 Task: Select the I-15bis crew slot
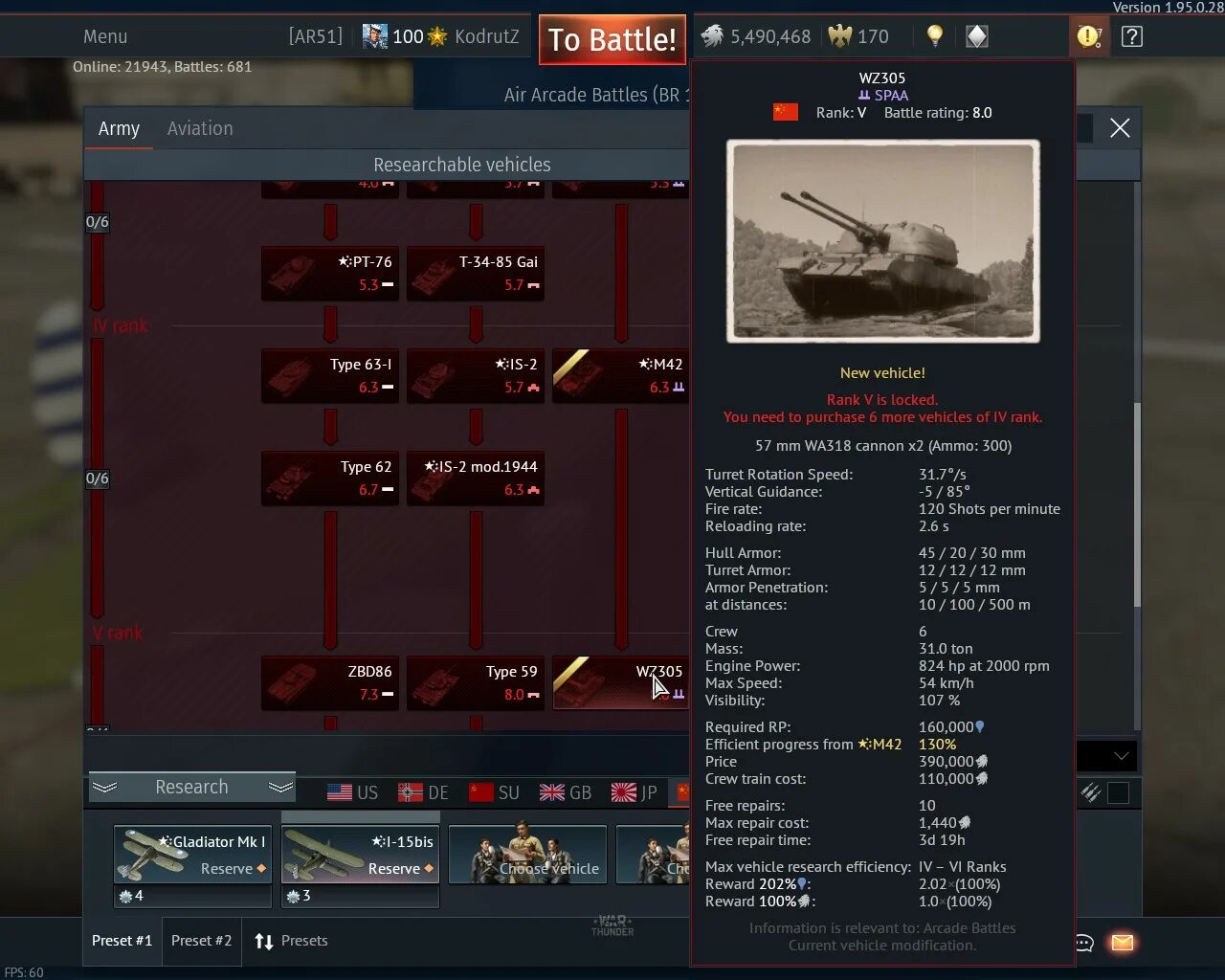[x=360, y=854]
